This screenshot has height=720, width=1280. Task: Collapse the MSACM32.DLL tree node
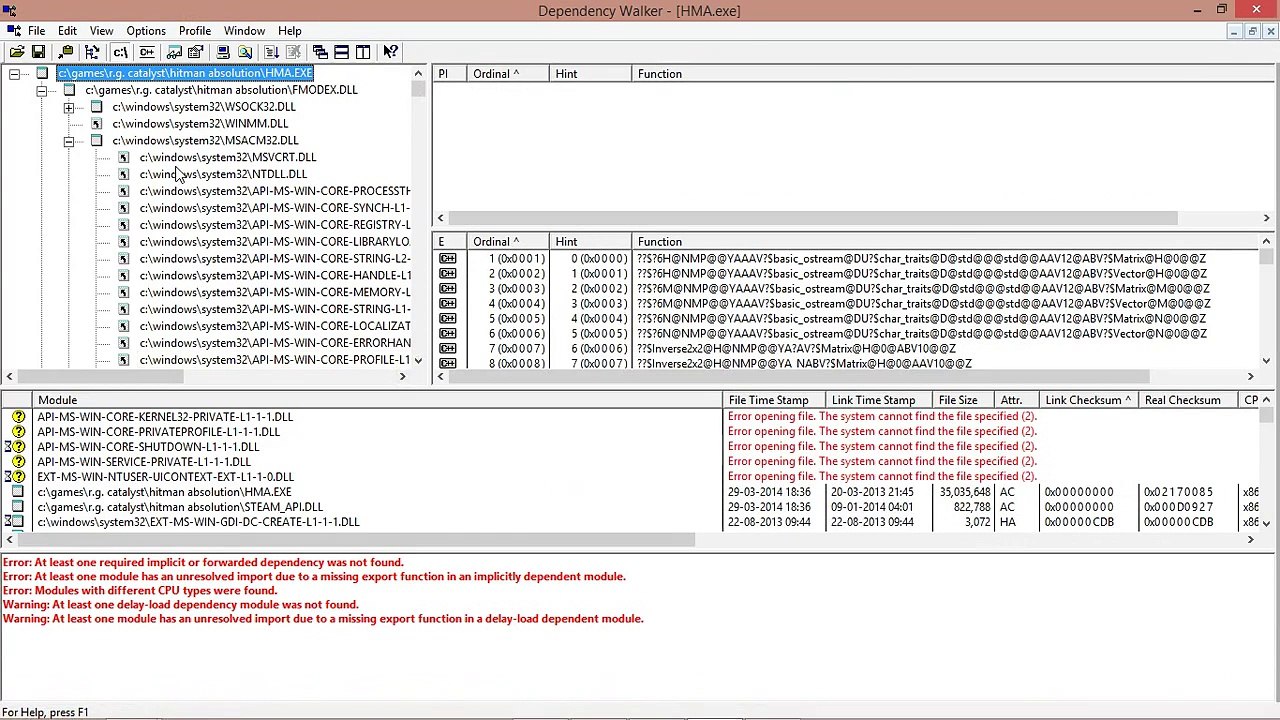click(x=68, y=141)
